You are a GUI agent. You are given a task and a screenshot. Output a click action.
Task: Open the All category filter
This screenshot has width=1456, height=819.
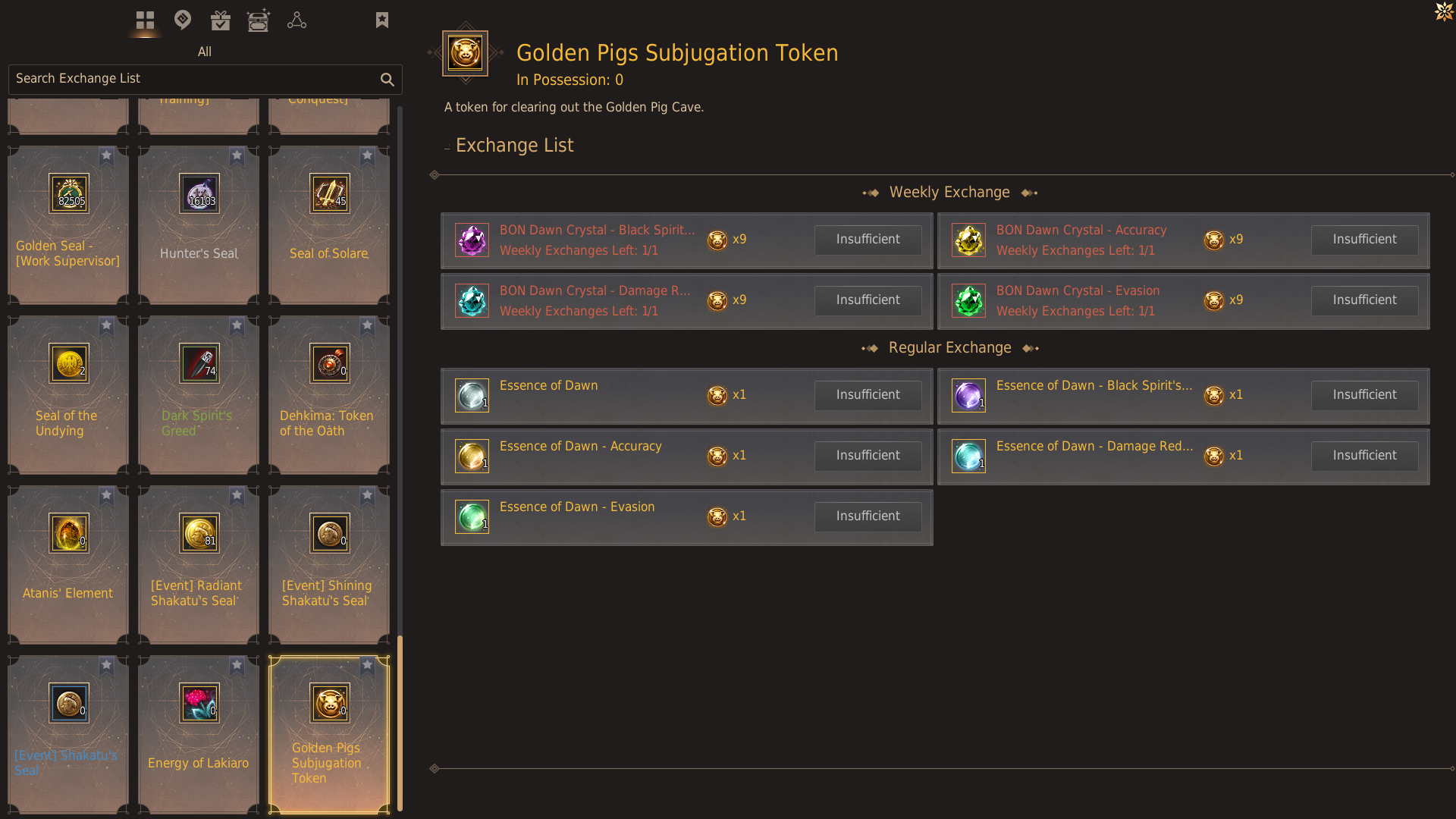coord(205,52)
